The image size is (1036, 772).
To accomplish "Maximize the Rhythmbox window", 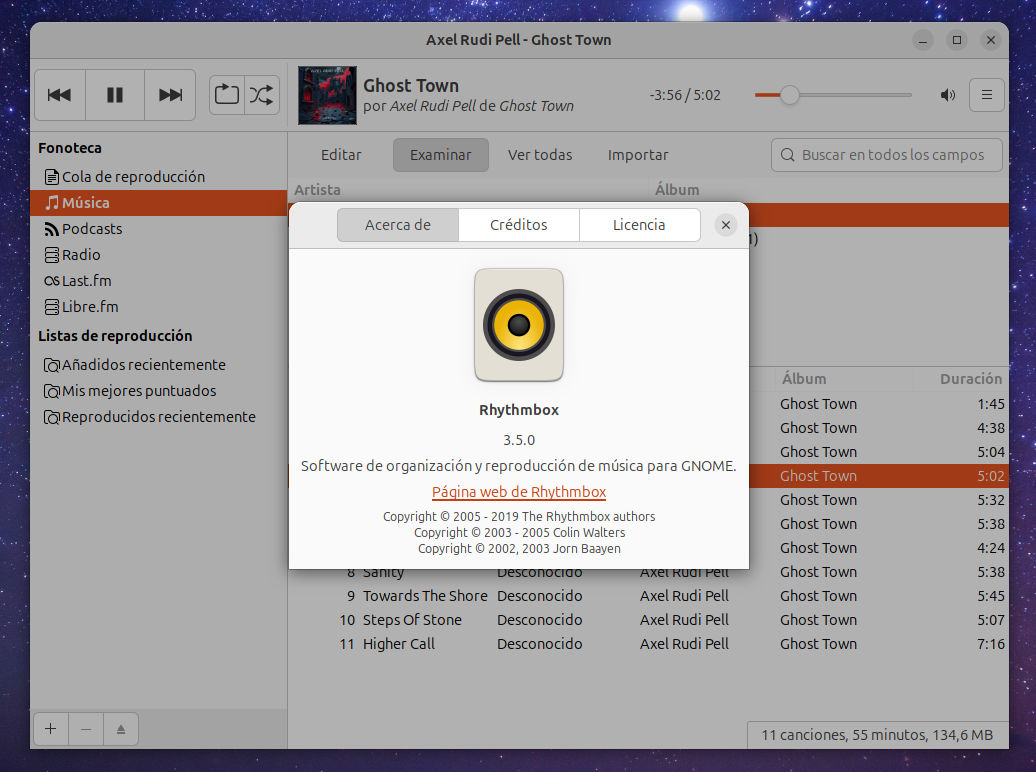I will tap(957, 40).
